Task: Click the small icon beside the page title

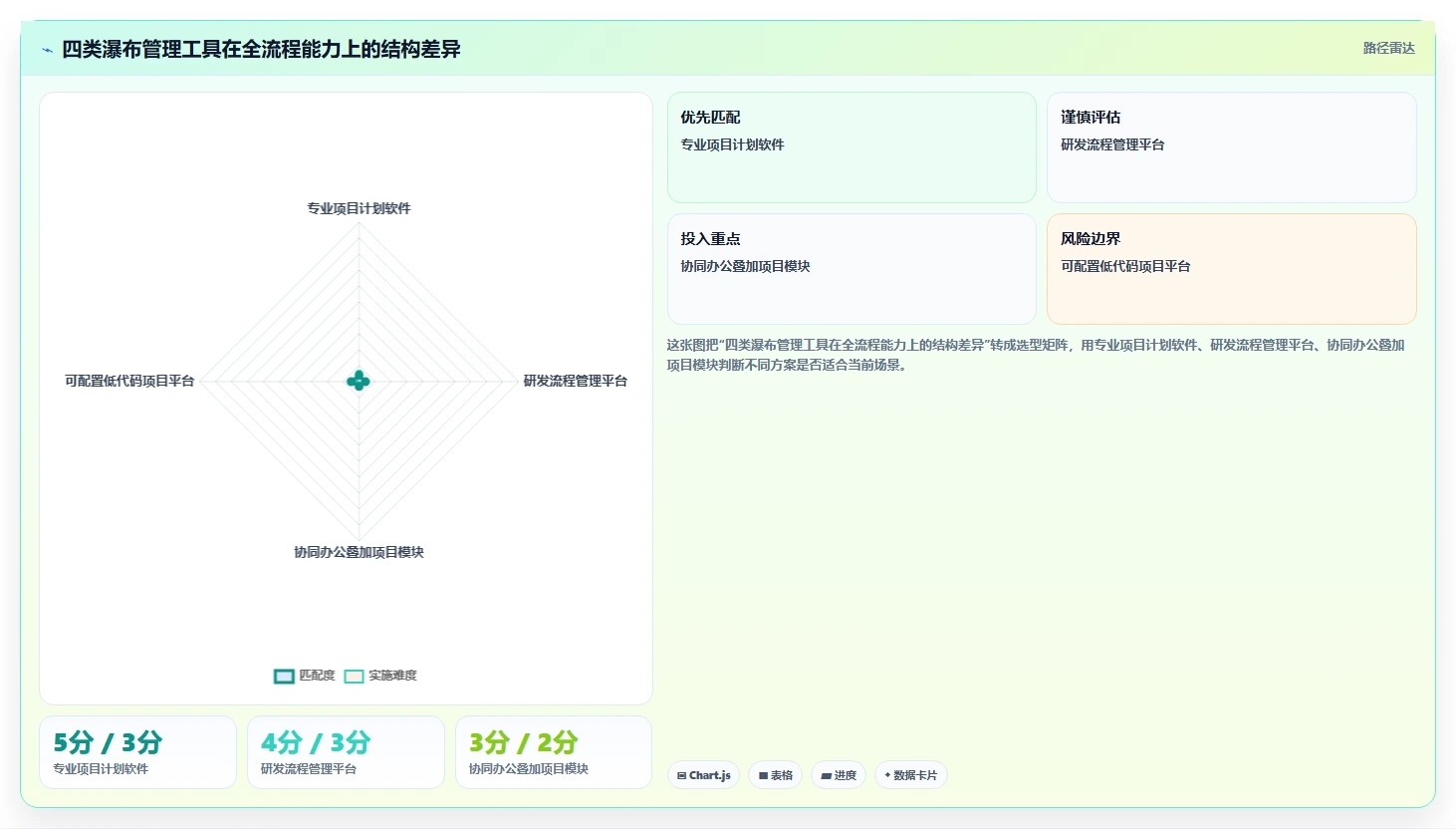Action: click(47, 50)
